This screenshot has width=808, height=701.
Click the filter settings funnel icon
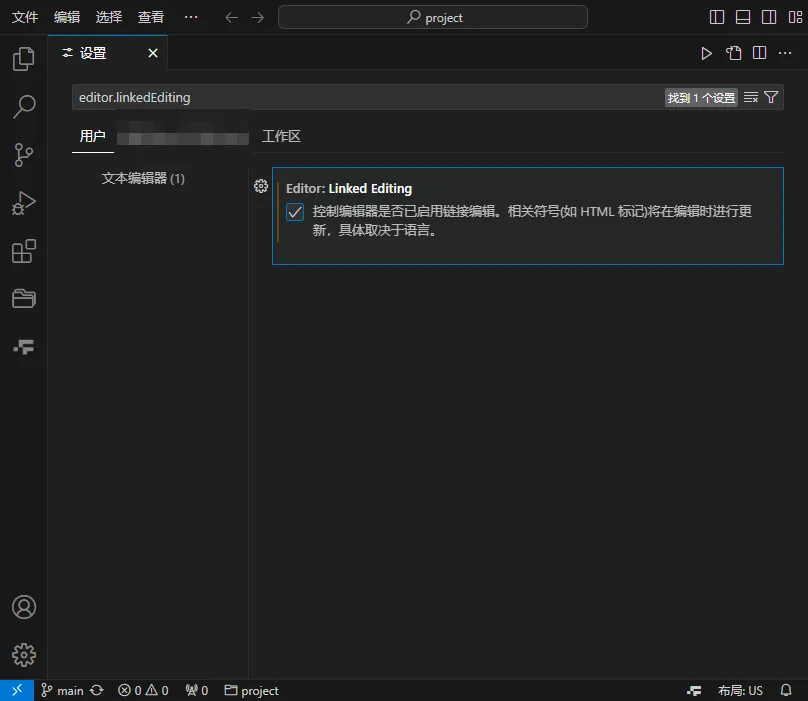(x=771, y=97)
